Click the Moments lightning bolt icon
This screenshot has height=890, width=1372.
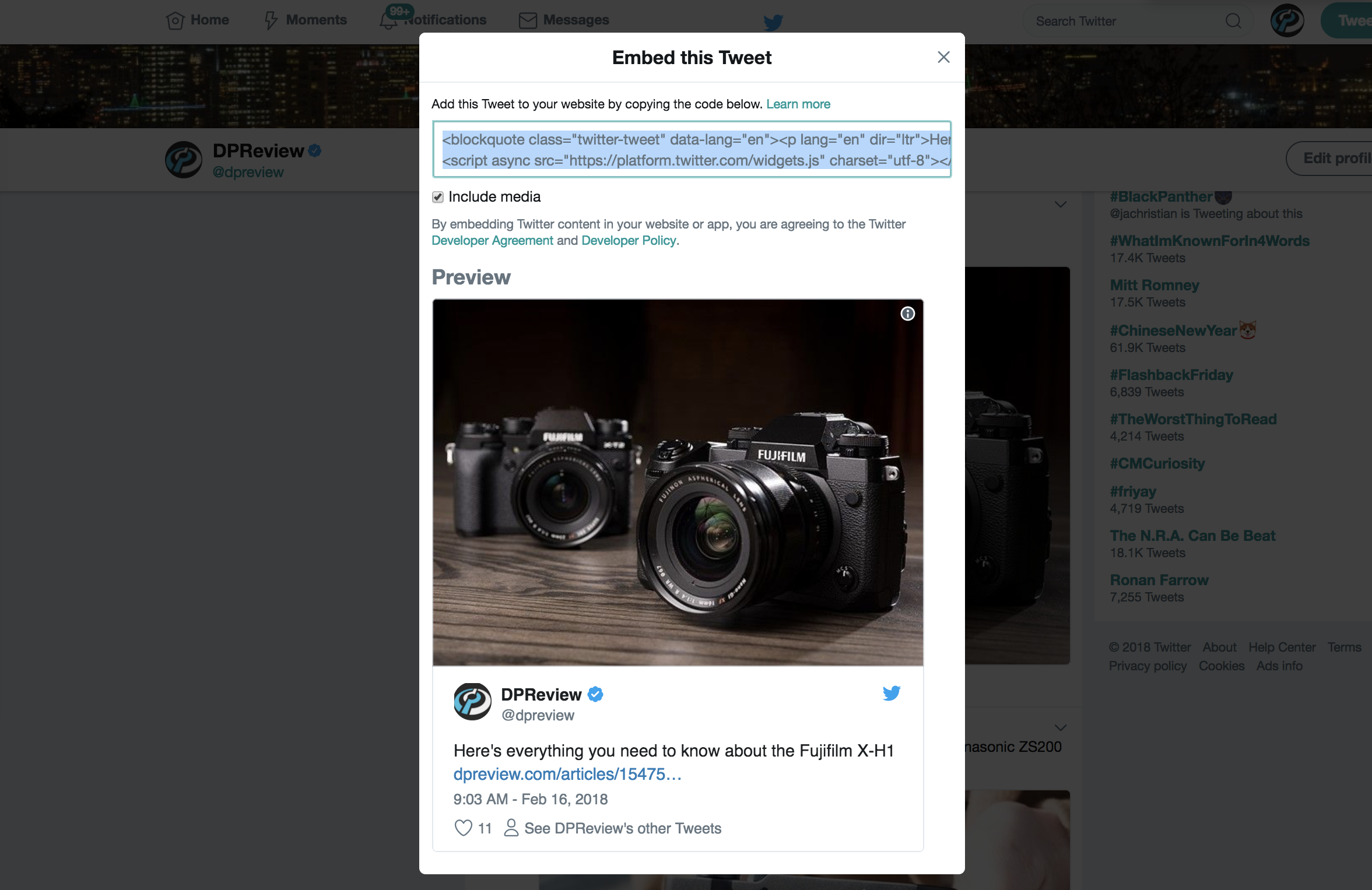(271, 20)
